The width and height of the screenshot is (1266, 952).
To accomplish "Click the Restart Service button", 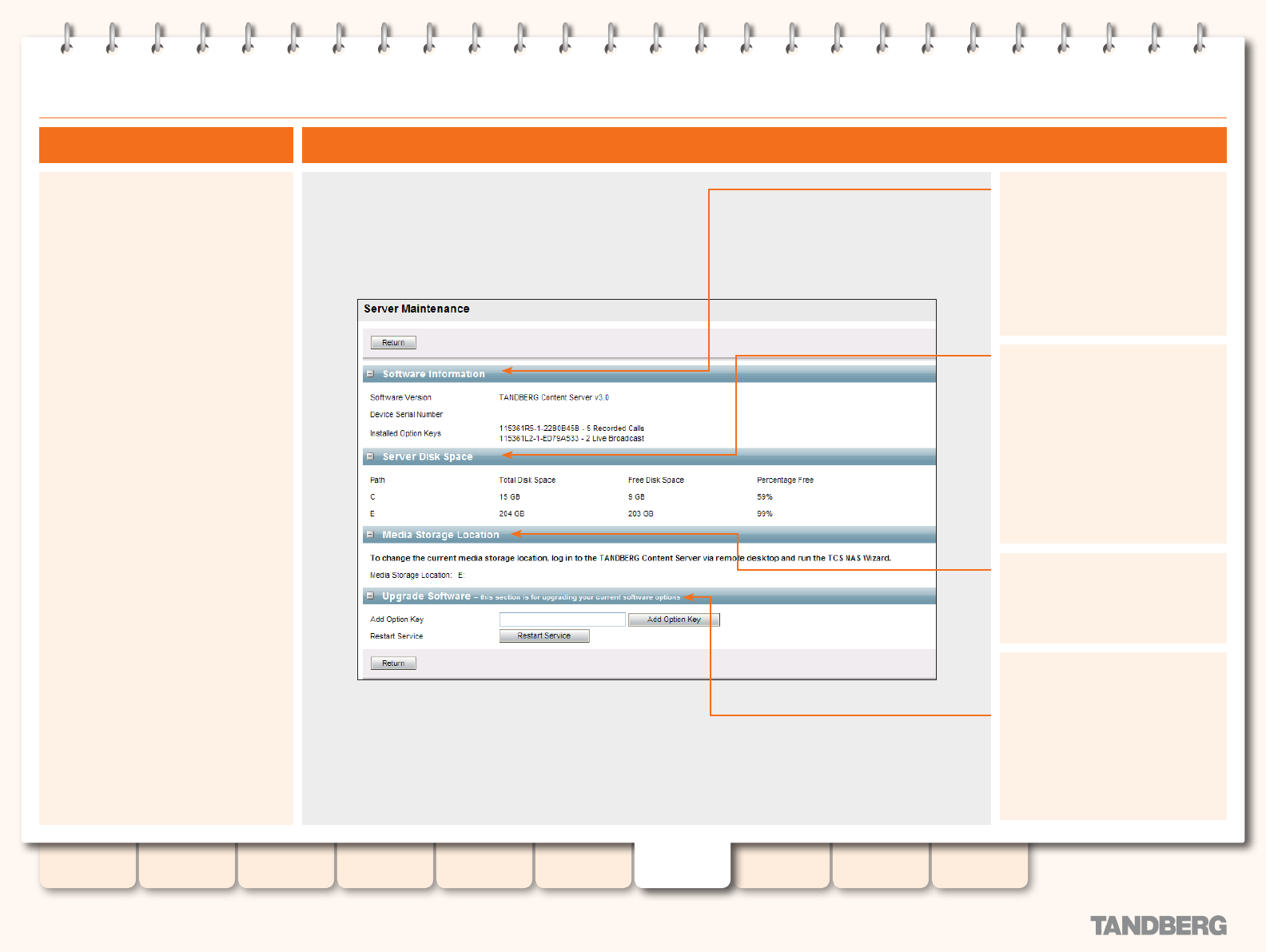I will 544,636.
